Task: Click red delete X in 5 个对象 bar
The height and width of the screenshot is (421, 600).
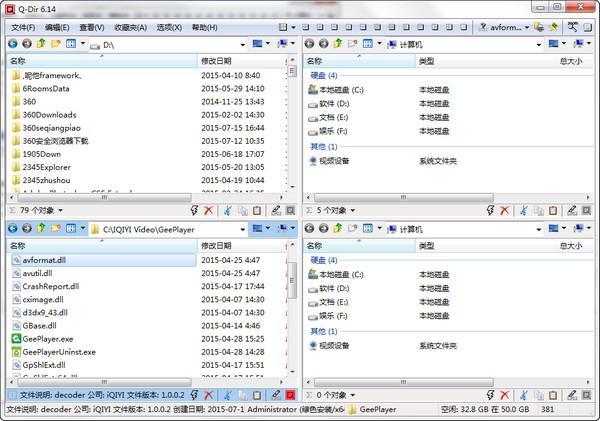Action: pyautogui.click(x=505, y=210)
